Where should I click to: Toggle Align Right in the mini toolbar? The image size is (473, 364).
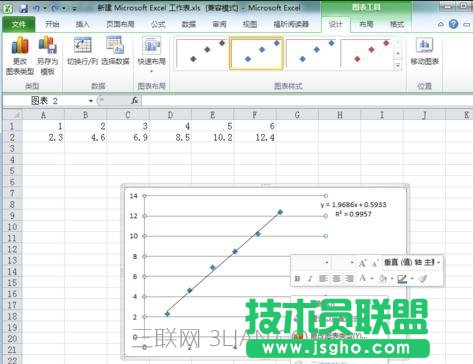[349, 278]
